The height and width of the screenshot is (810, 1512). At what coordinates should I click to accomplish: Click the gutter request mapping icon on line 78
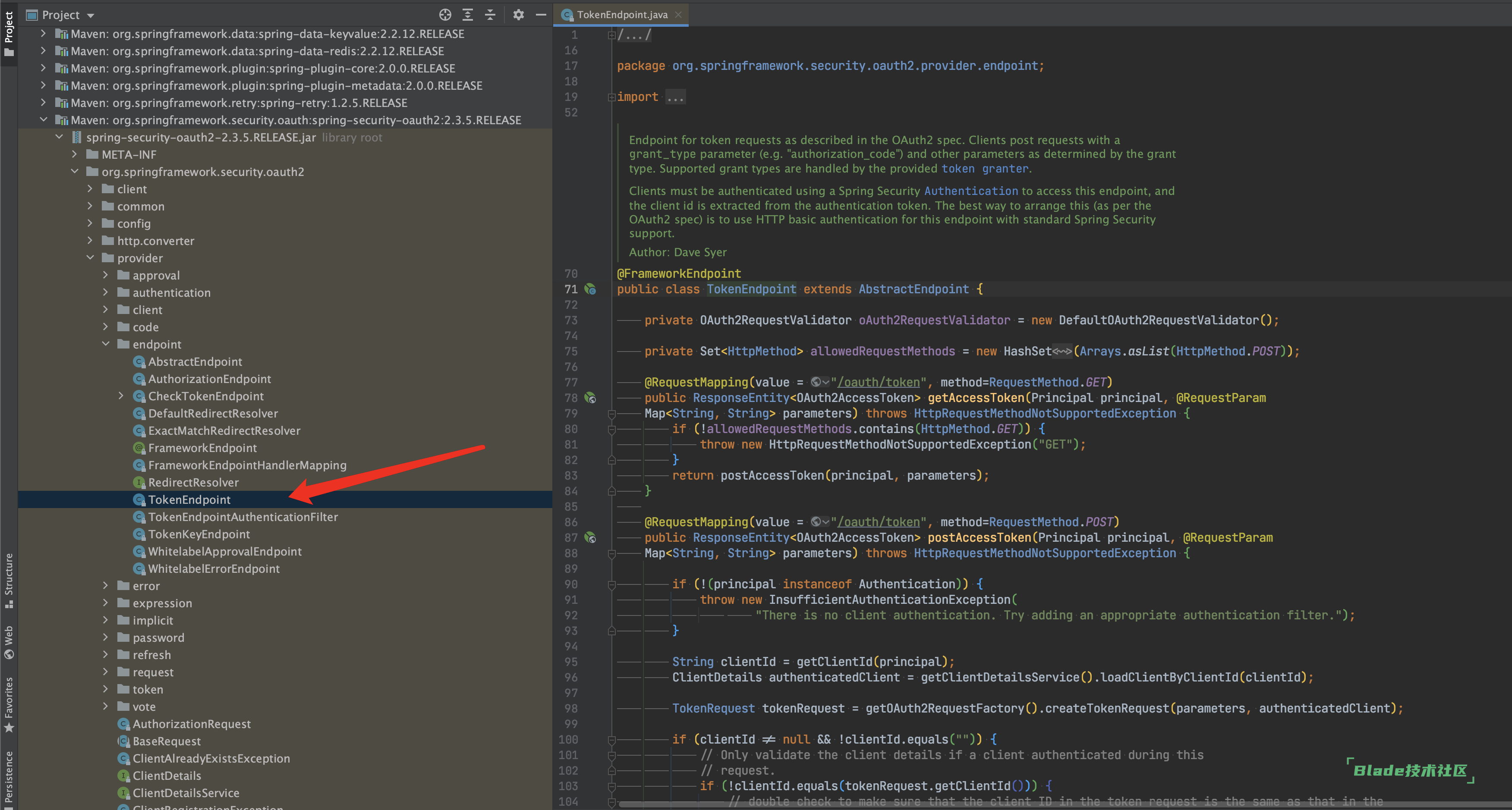(590, 398)
